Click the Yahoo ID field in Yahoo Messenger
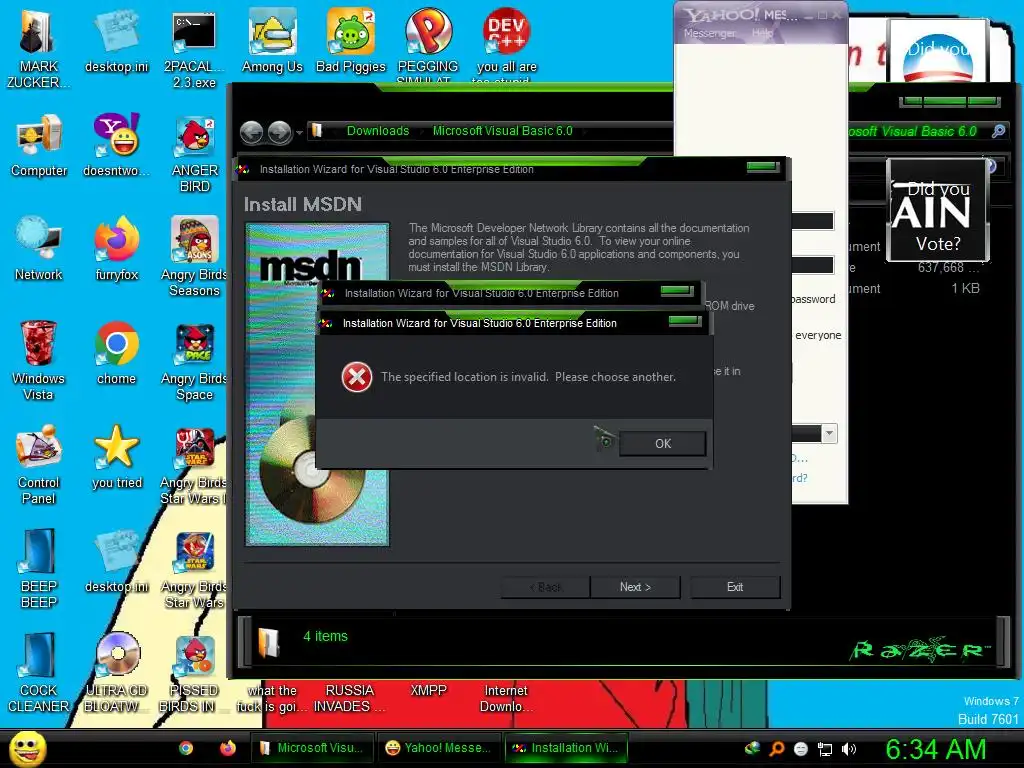This screenshot has height=768, width=1024. click(x=812, y=221)
